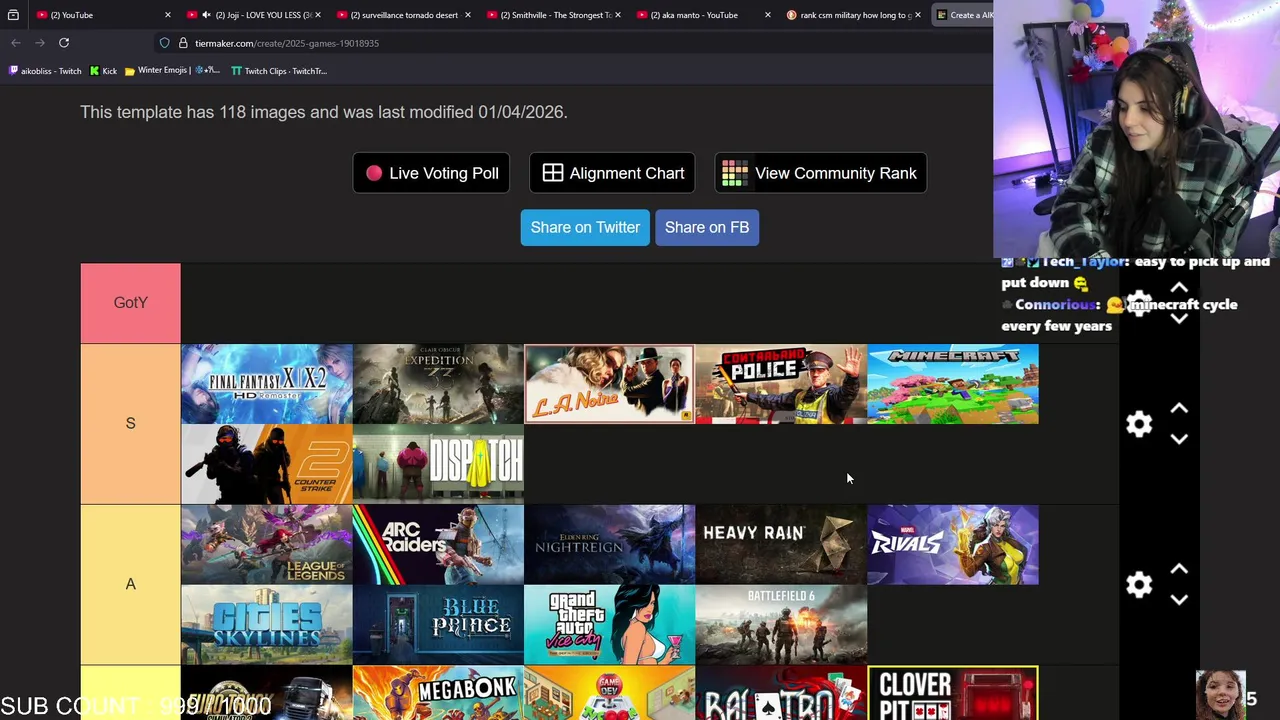1280x720 pixels.
Task: Open the tracking protection shield icon
Action: click(x=164, y=43)
